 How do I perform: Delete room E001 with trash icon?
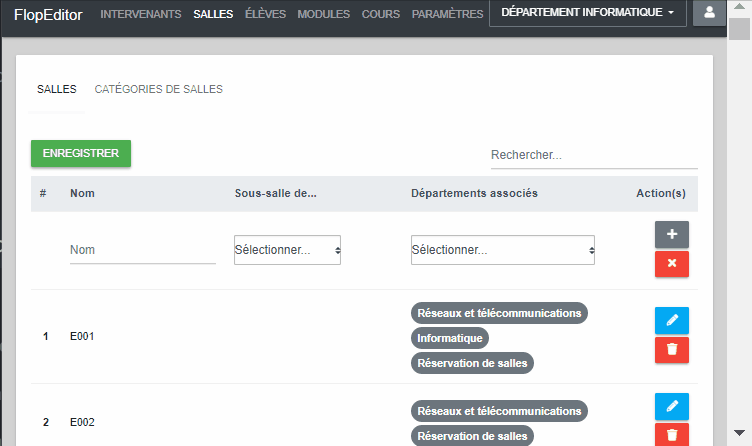click(x=672, y=350)
